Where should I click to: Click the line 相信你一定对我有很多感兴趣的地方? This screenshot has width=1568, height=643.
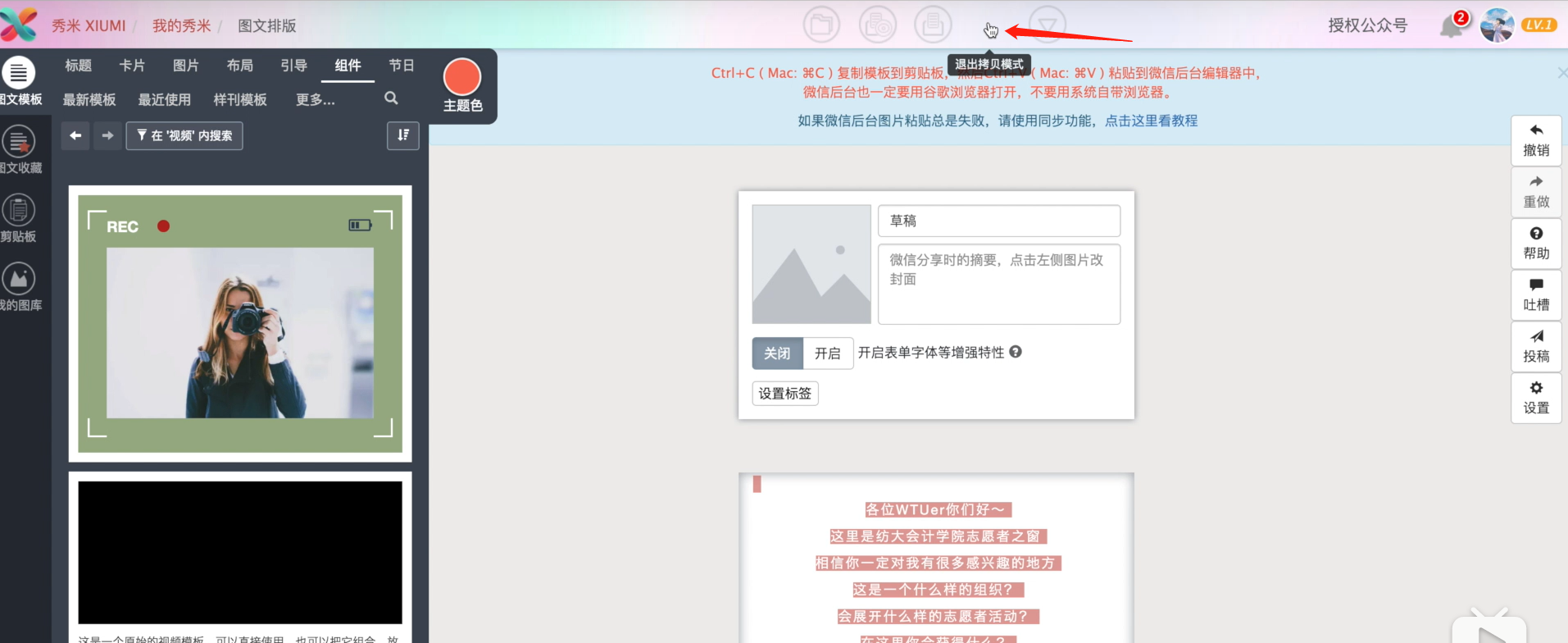coord(938,563)
